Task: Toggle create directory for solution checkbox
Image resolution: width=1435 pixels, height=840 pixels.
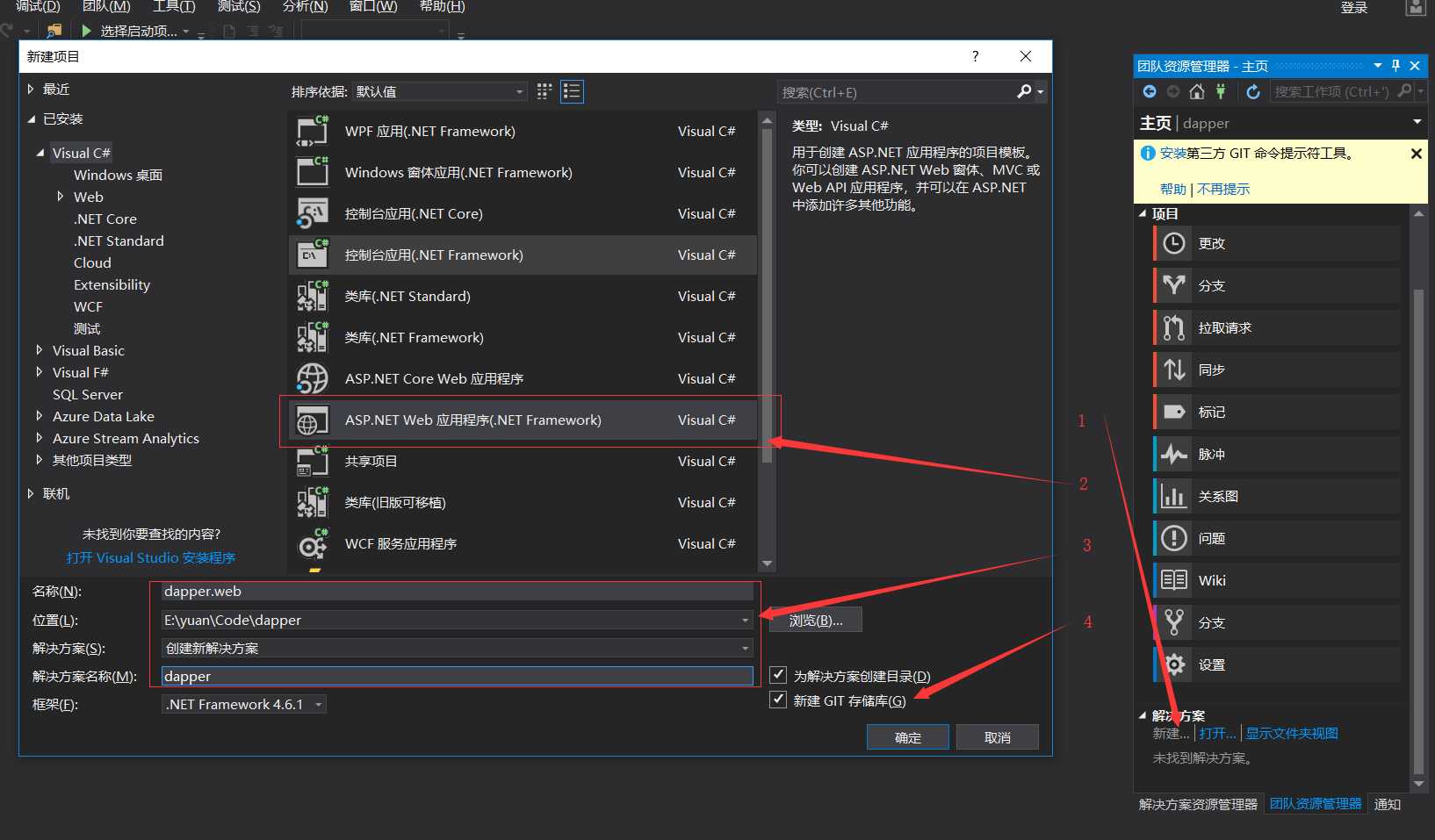Action: tap(778, 675)
